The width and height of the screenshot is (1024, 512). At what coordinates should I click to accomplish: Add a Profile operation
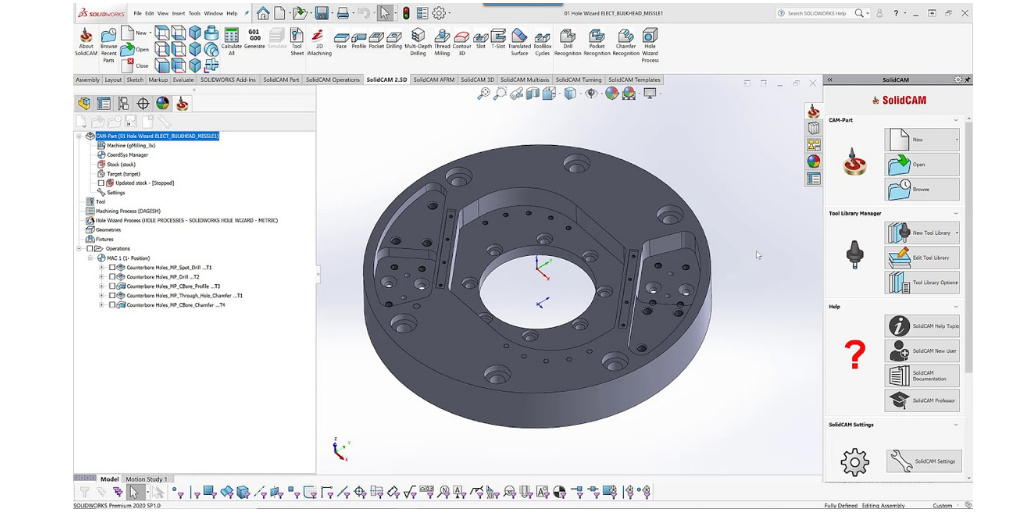[x=359, y=40]
